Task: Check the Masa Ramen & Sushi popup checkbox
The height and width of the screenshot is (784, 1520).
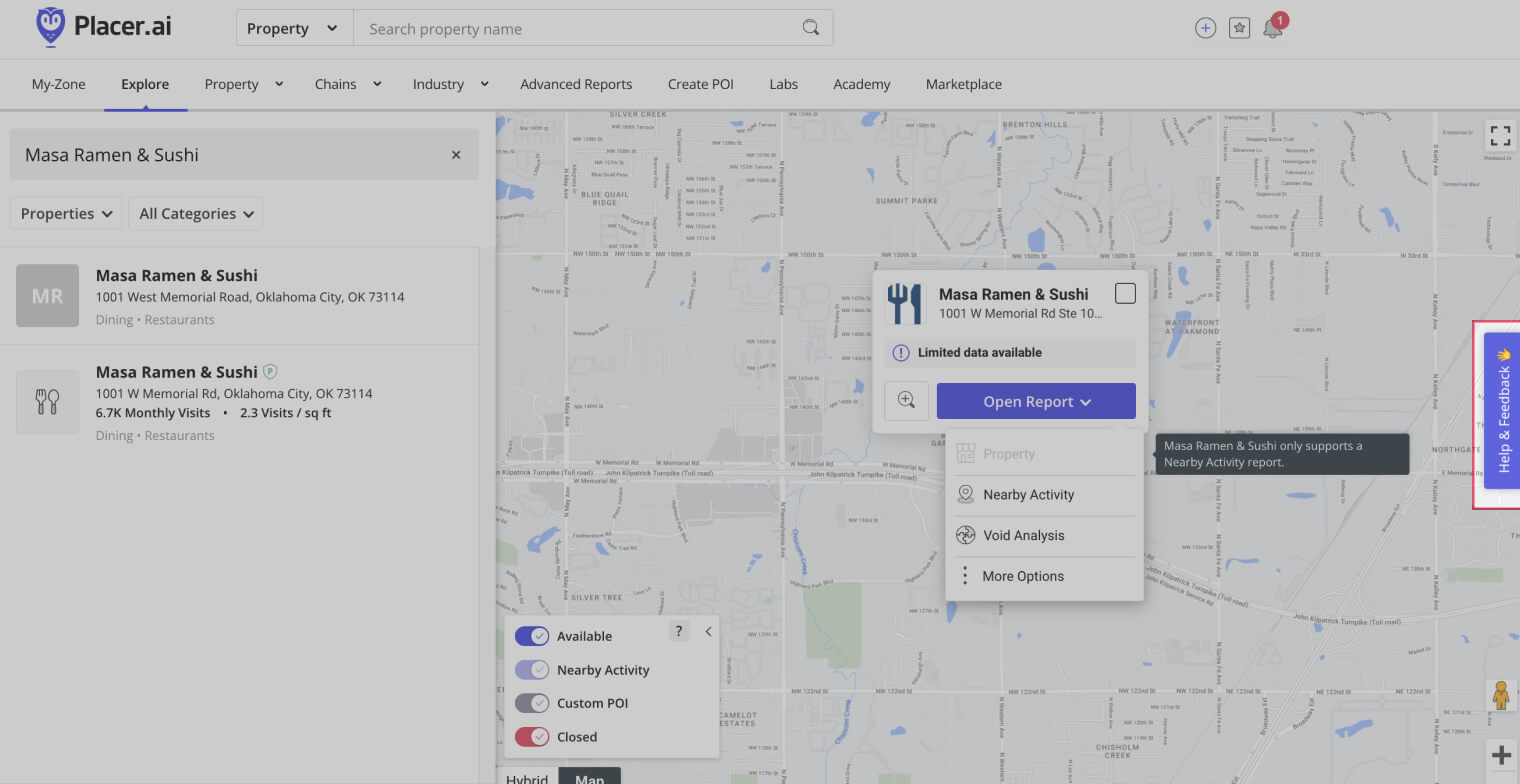Action: [1125, 293]
